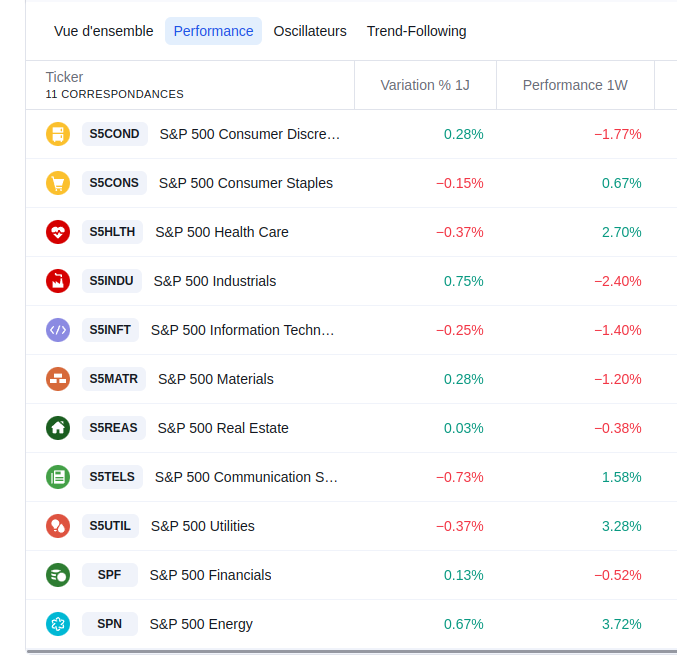The image size is (677, 669).
Task: Click the Consumer Discretionary sector icon
Action: tap(58, 134)
